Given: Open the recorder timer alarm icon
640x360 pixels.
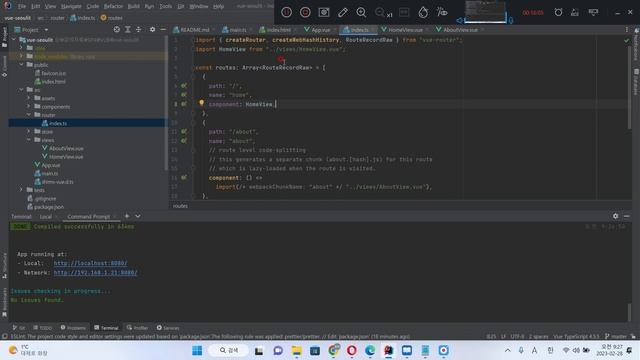Looking at the screenshot, I should coord(558,12).
